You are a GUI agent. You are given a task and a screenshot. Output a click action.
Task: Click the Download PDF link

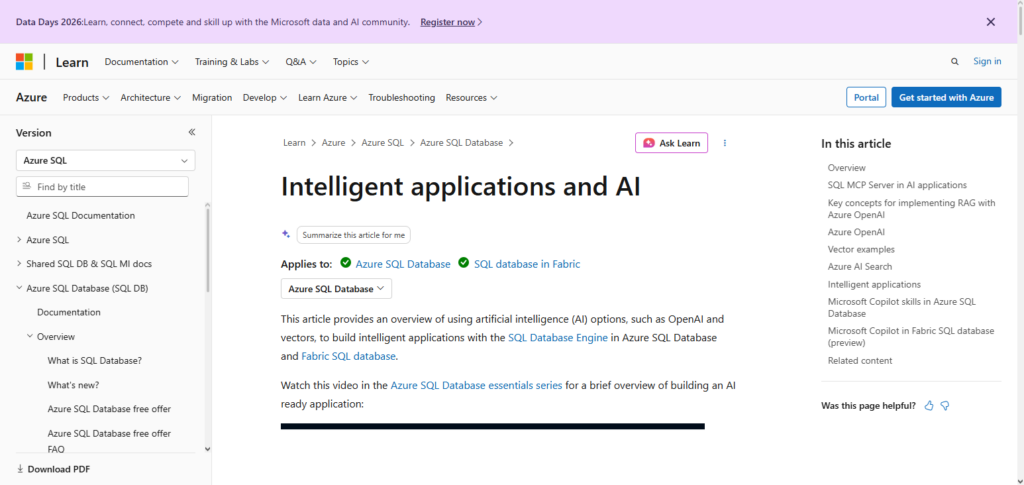point(54,469)
